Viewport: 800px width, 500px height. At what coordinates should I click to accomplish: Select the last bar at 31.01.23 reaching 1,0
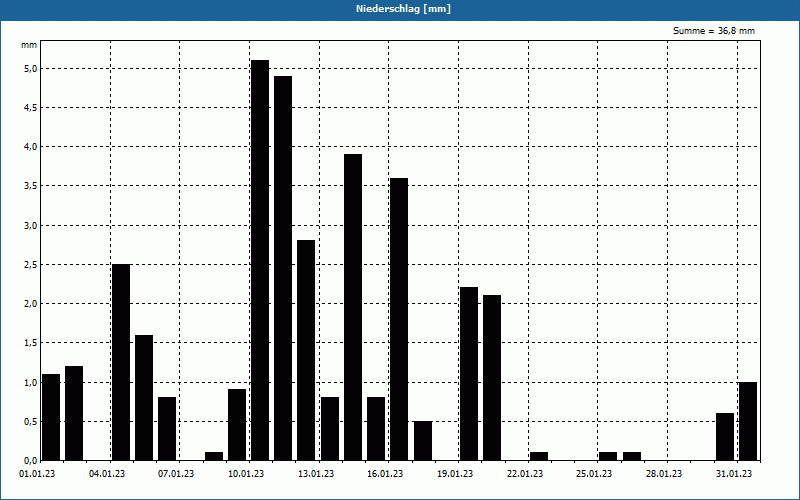(748, 421)
